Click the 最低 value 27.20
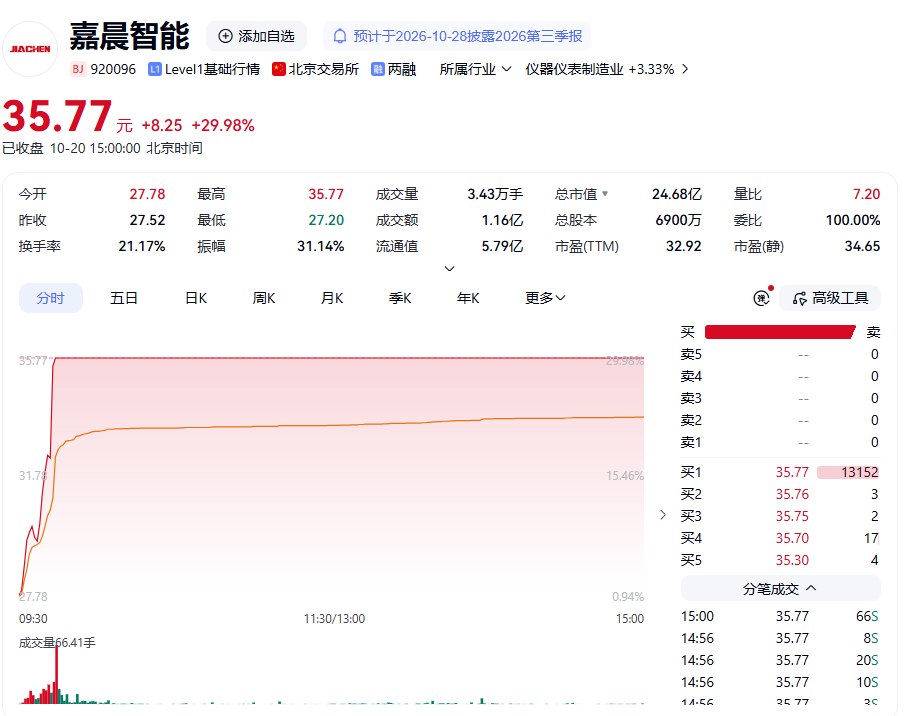904x716 pixels. click(326, 220)
